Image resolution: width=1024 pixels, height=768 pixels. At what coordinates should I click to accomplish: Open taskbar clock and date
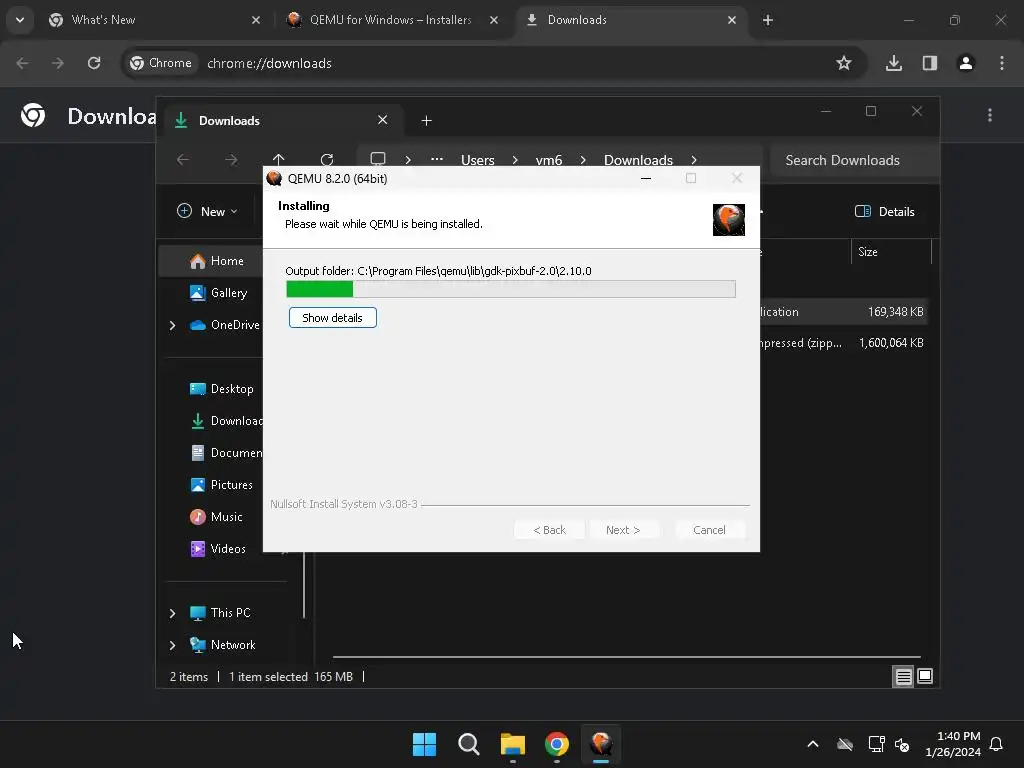pos(953,744)
